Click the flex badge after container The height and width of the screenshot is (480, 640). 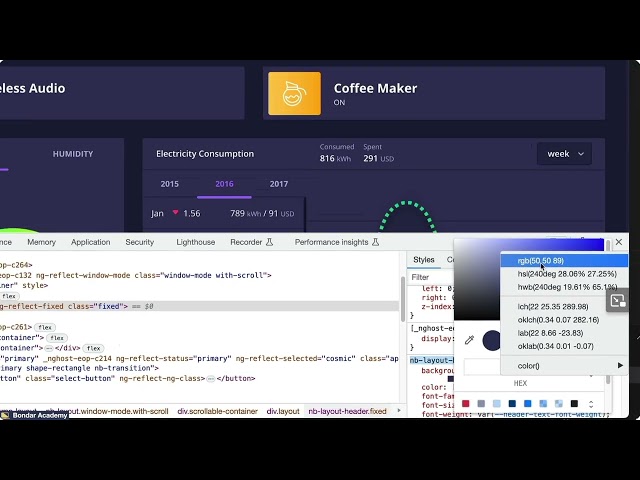pos(57,338)
